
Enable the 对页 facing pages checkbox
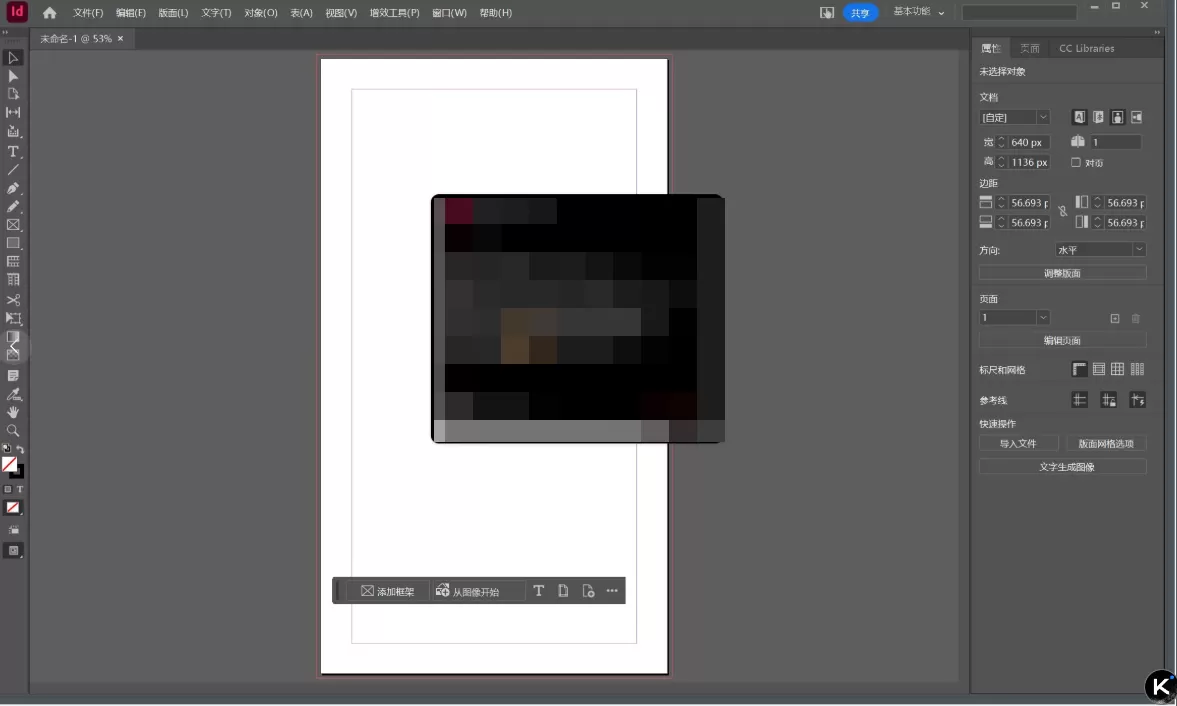tap(1074, 162)
